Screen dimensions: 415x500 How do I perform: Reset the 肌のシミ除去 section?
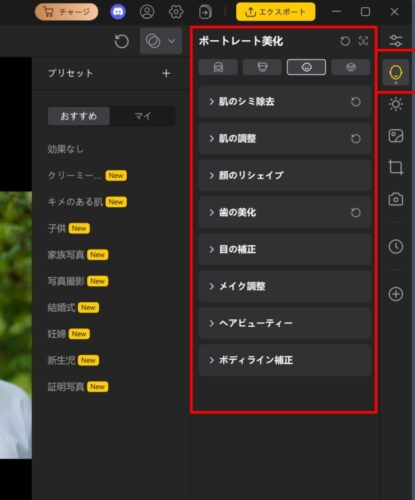(x=356, y=102)
